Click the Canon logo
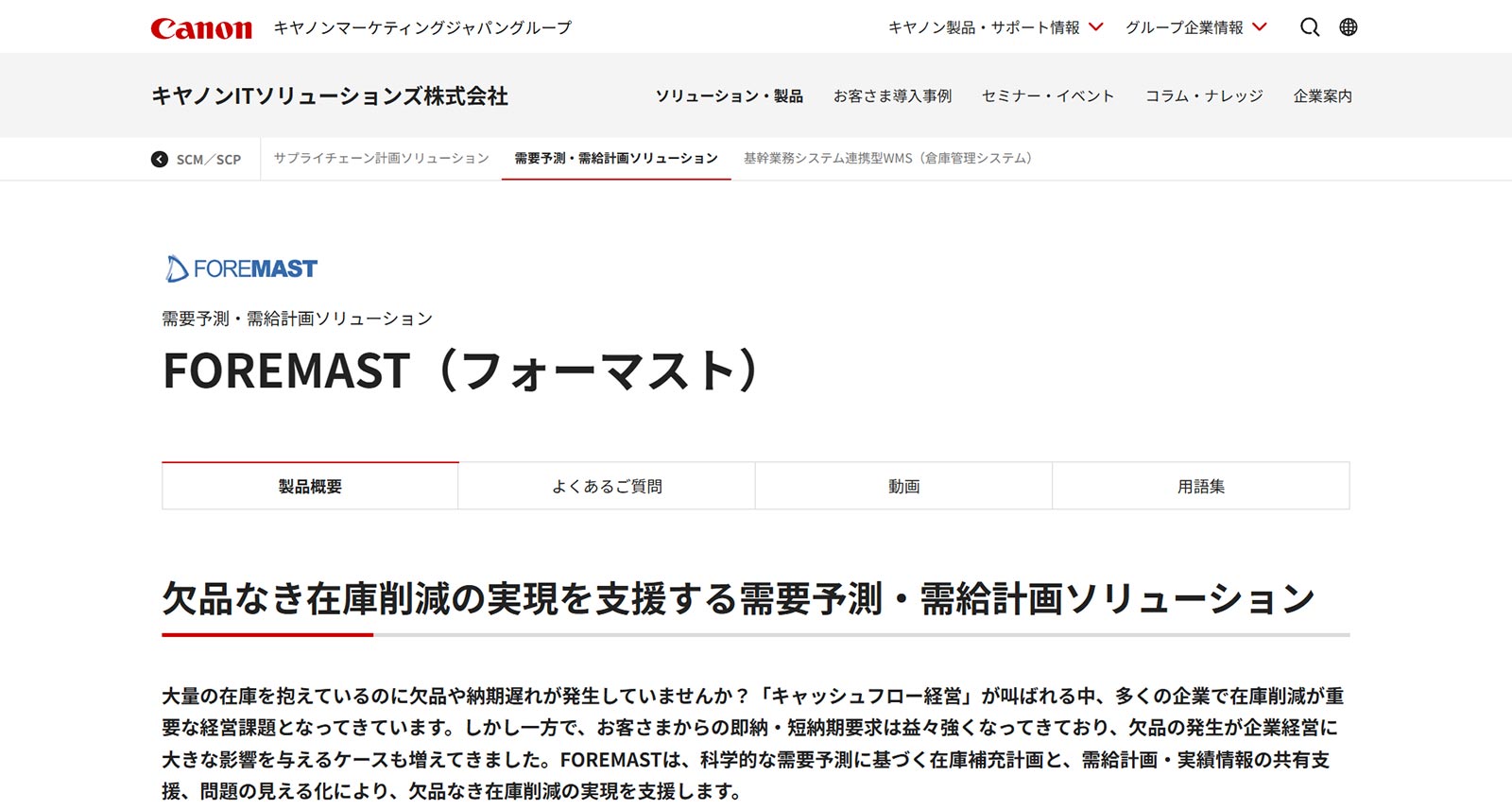The height and width of the screenshot is (810, 1512). 201,28
